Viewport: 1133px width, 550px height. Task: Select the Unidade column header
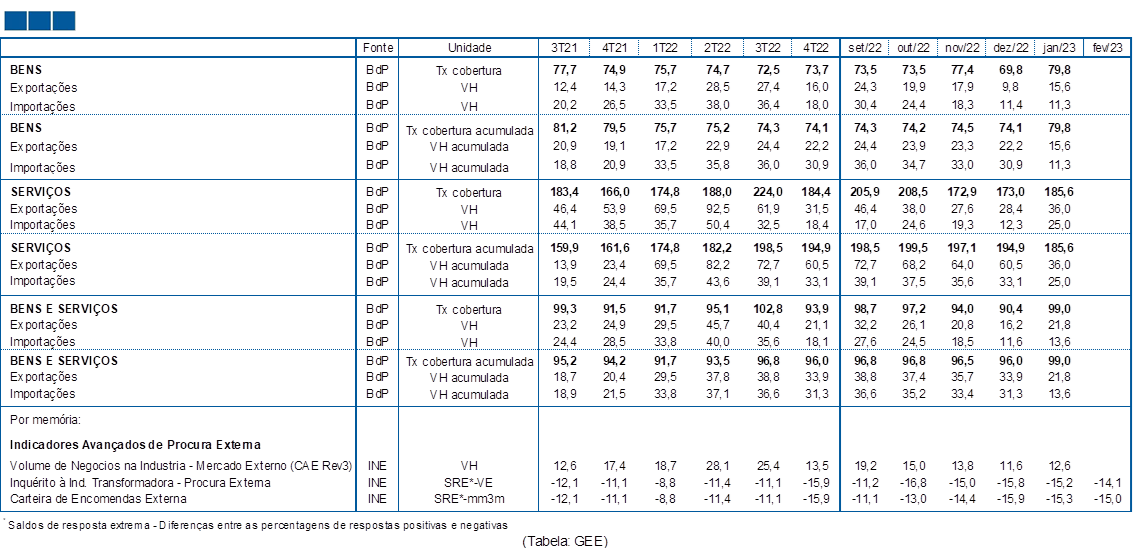tap(469, 48)
